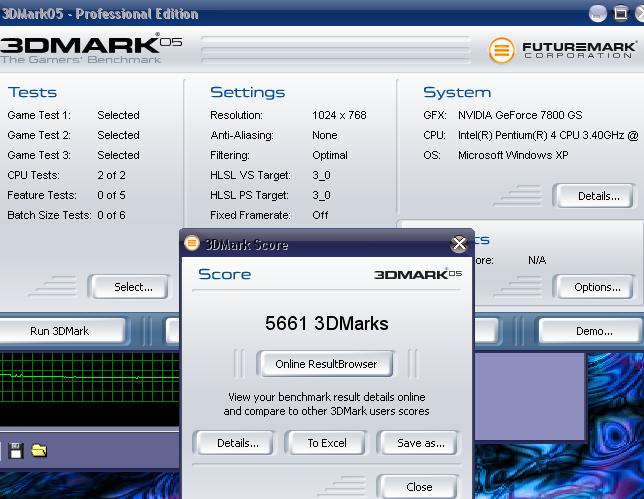Click the 3DMark Score dialog title icon
Screen dimensions: 644x499
click(x=194, y=243)
